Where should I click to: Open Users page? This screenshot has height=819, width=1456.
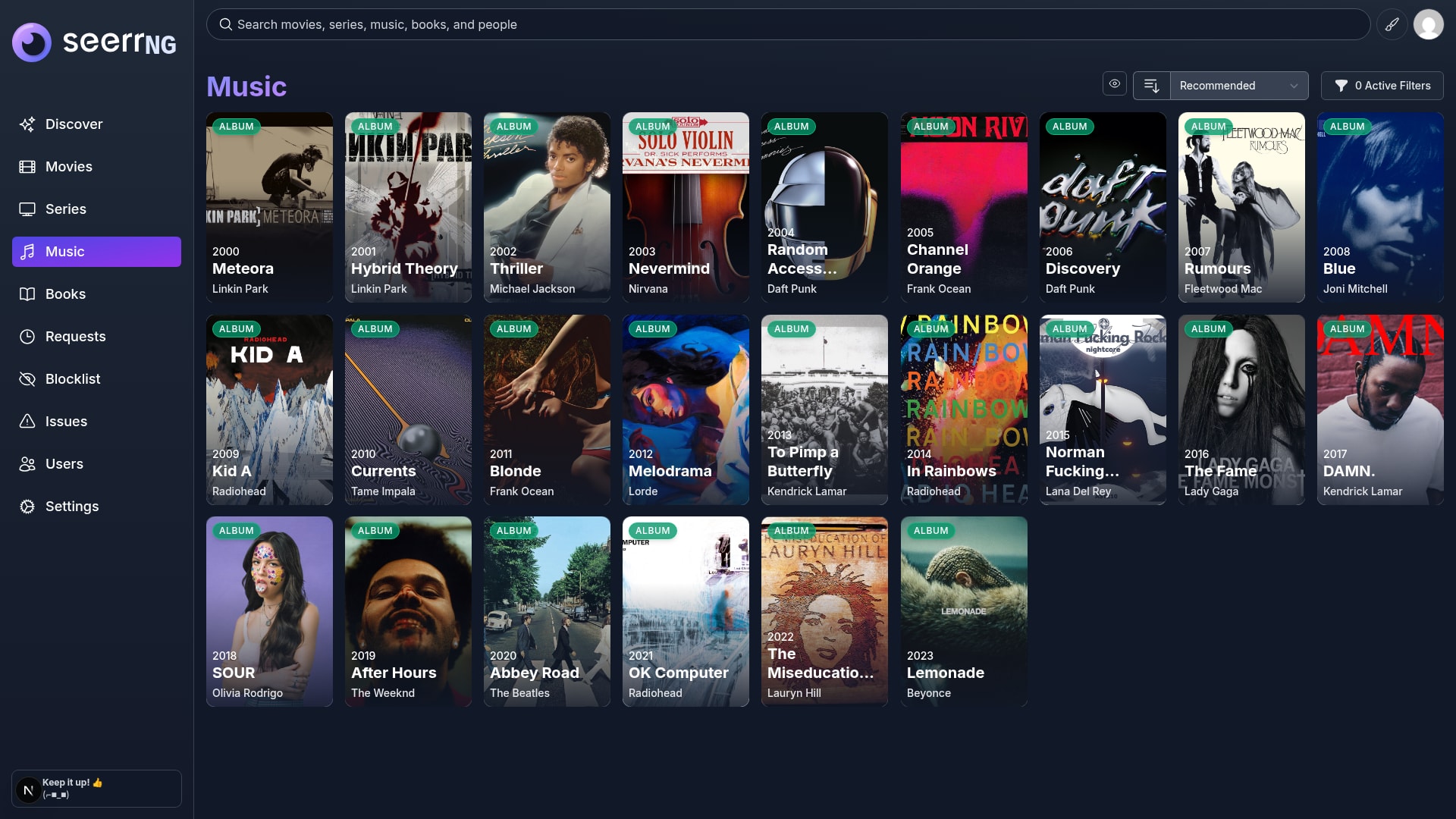pos(96,464)
